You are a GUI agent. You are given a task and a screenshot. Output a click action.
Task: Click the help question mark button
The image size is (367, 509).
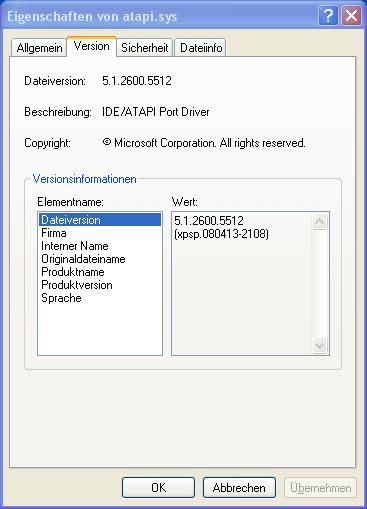tap(328, 16)
